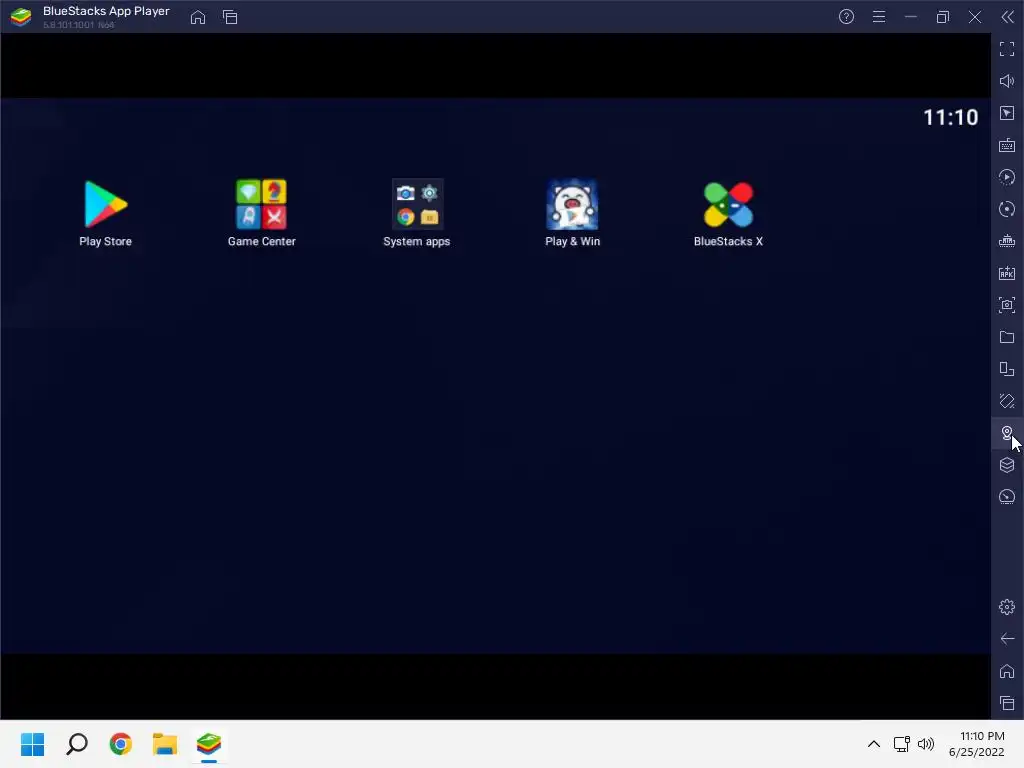Open BlueStacks help
This screenshot has height=768, width=1024.
[x=846, y=17]
